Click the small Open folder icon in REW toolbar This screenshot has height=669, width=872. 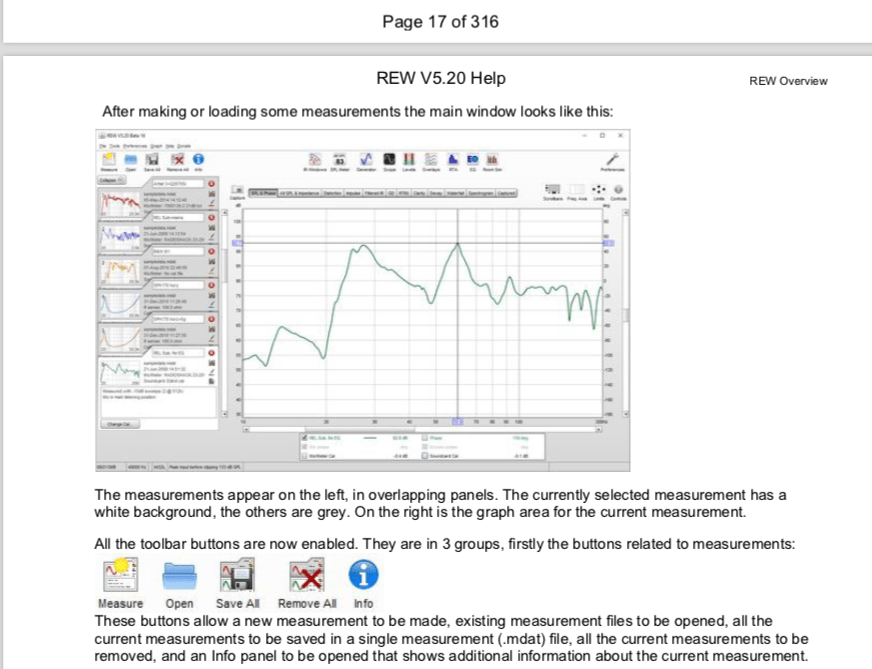[x=131, y=159]
